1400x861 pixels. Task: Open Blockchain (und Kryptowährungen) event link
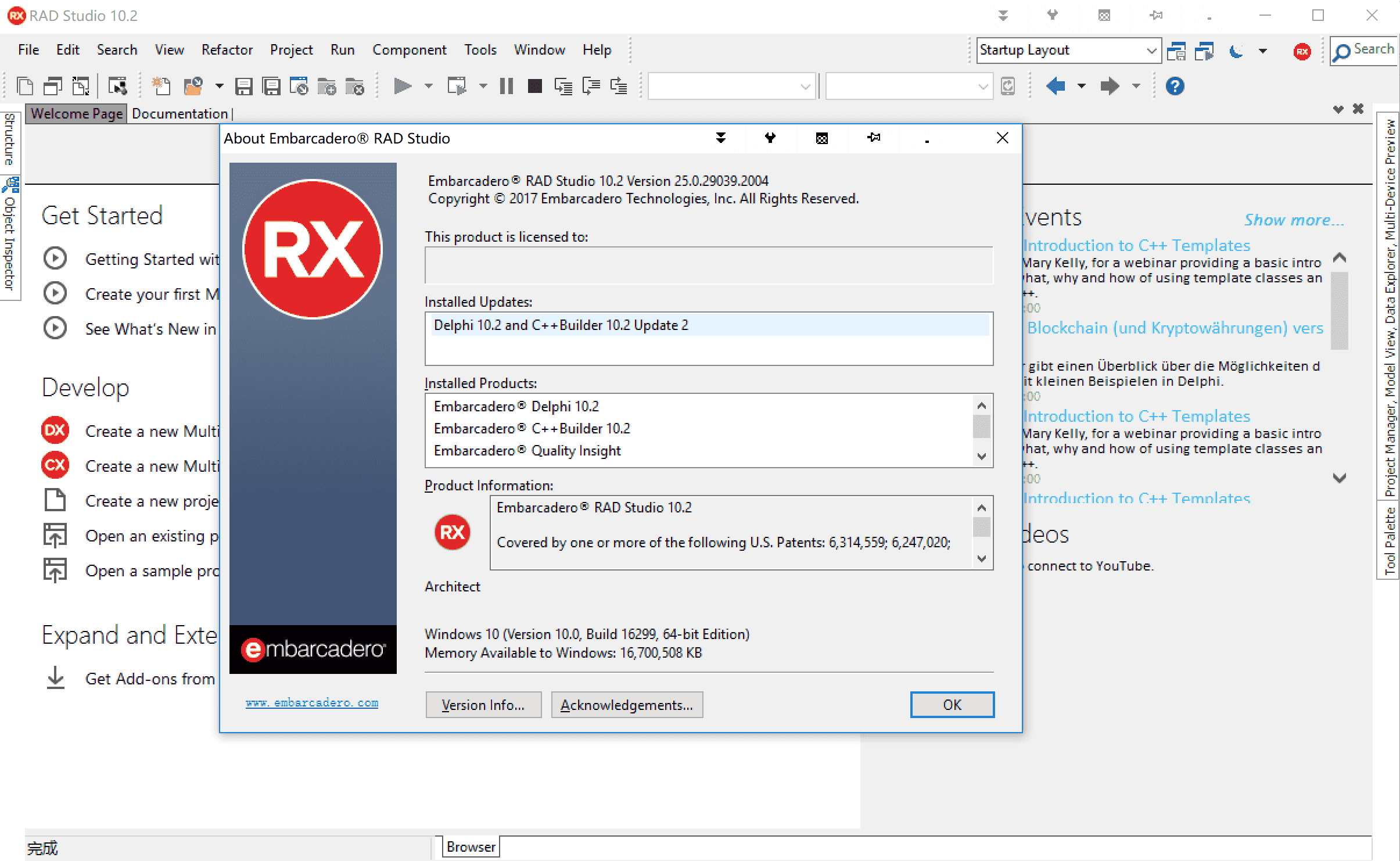1175,328
